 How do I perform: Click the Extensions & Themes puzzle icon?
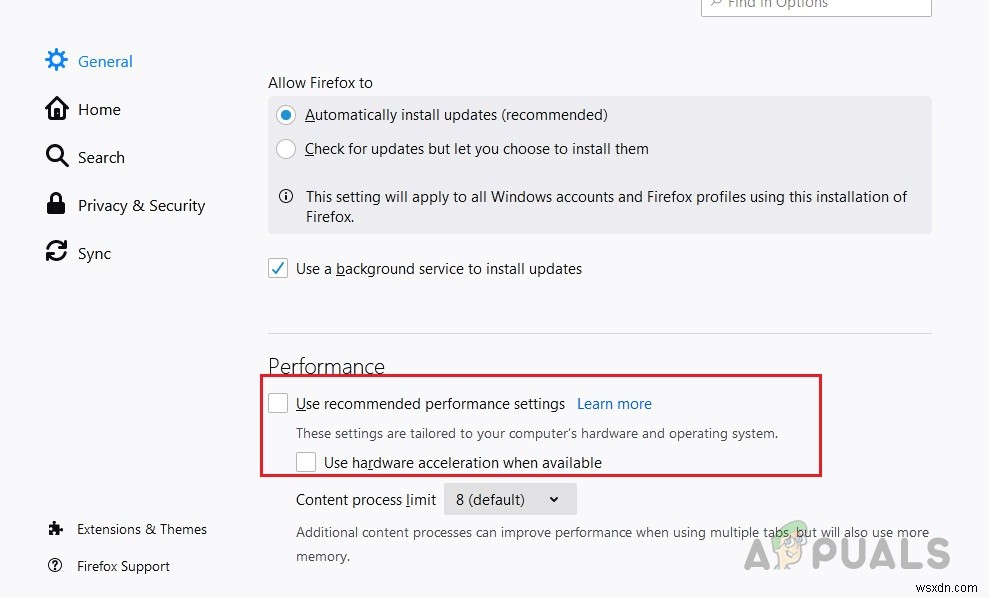click(x=55, y=529)
